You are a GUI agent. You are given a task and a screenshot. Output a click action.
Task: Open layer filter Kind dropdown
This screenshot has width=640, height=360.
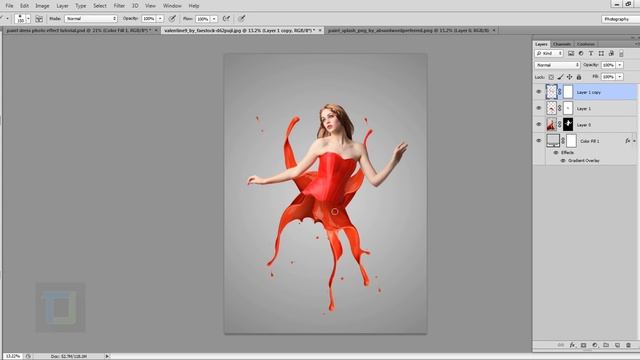[549, 53]
